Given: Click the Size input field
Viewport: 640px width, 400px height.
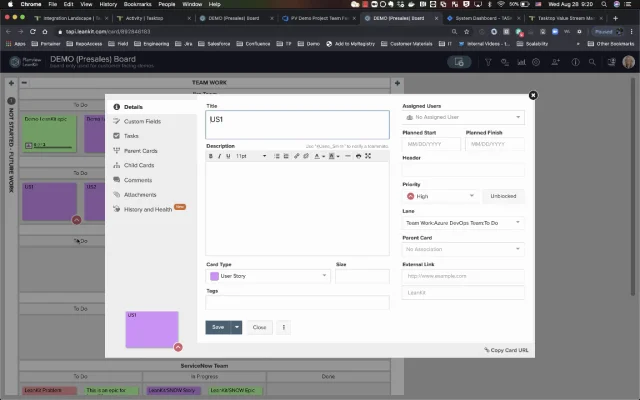Looking at the screenshot, I should click(x=362, y=276).
